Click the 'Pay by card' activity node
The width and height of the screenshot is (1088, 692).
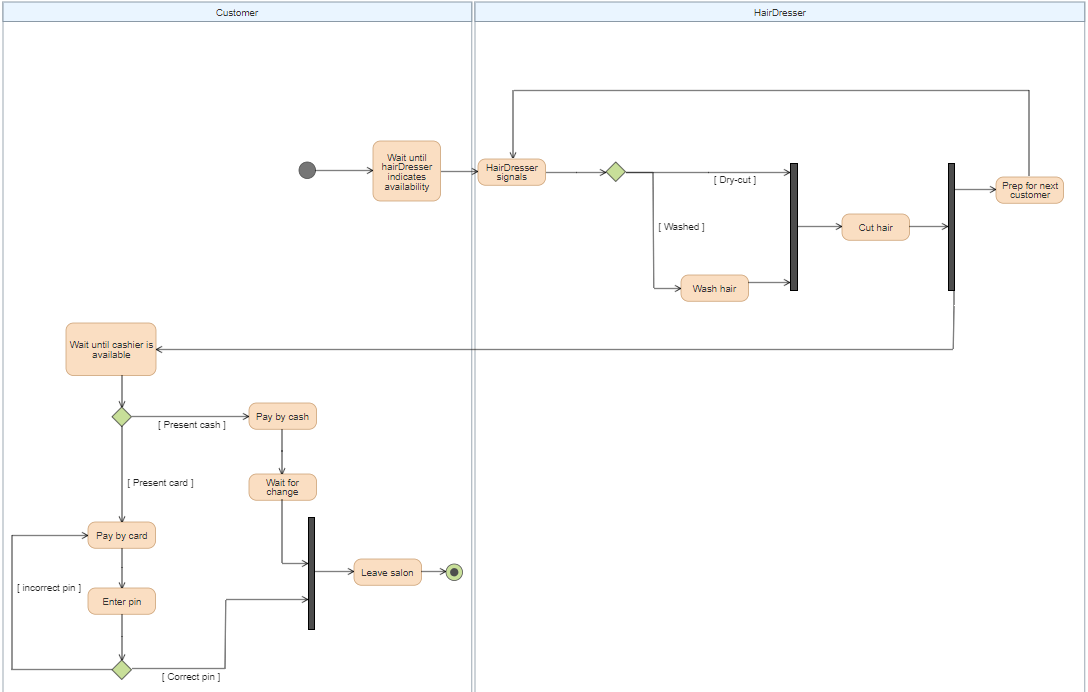point(121,535)
